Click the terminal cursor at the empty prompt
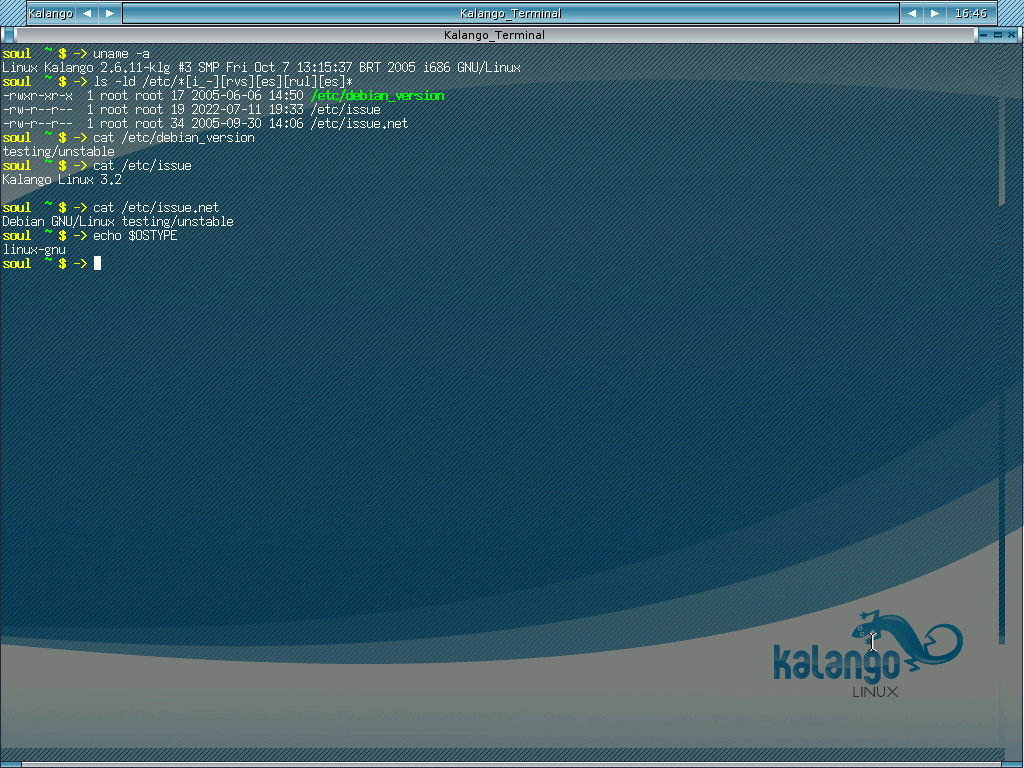 [x=97, y=263]
